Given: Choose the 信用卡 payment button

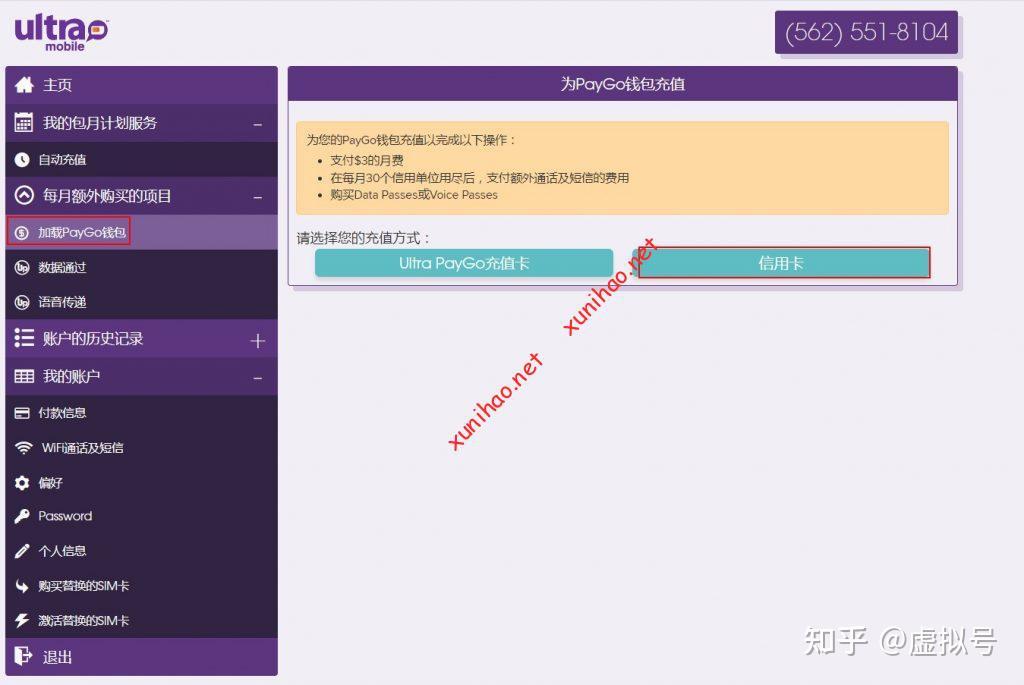Looking at the screenshot, I should 781,263.
